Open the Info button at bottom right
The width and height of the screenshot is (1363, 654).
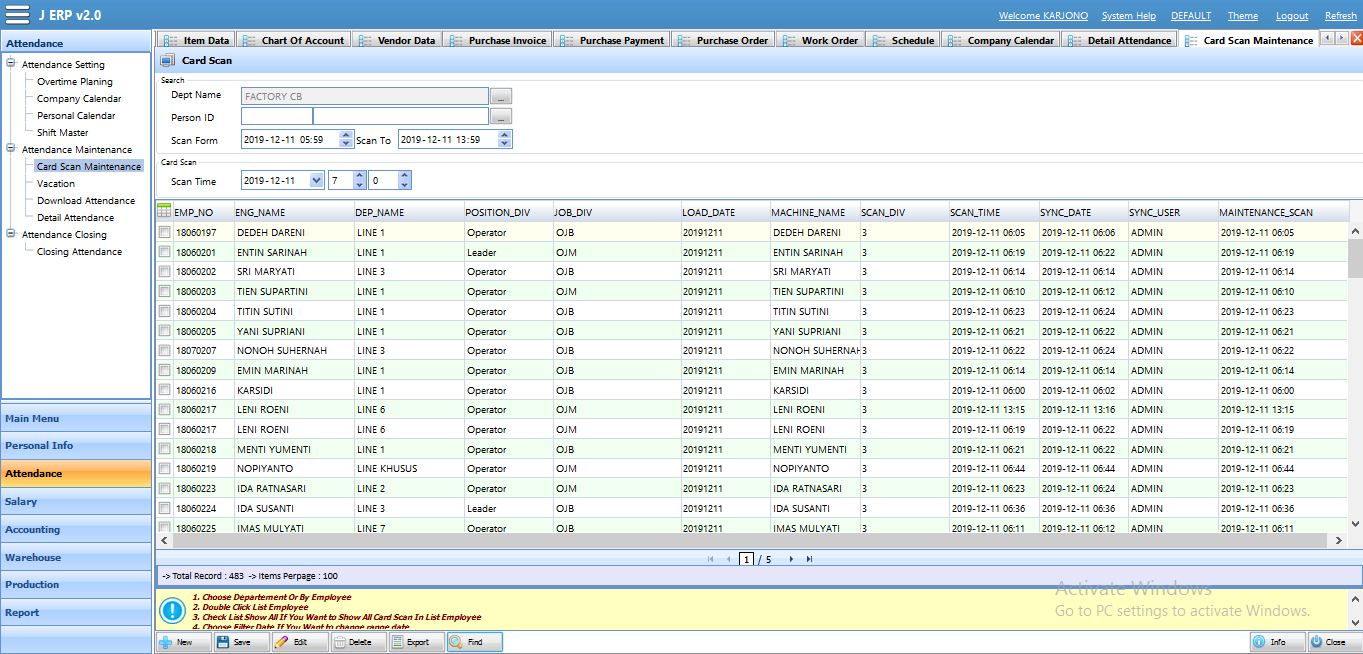pyautogui.click(x=1277, y=642)
